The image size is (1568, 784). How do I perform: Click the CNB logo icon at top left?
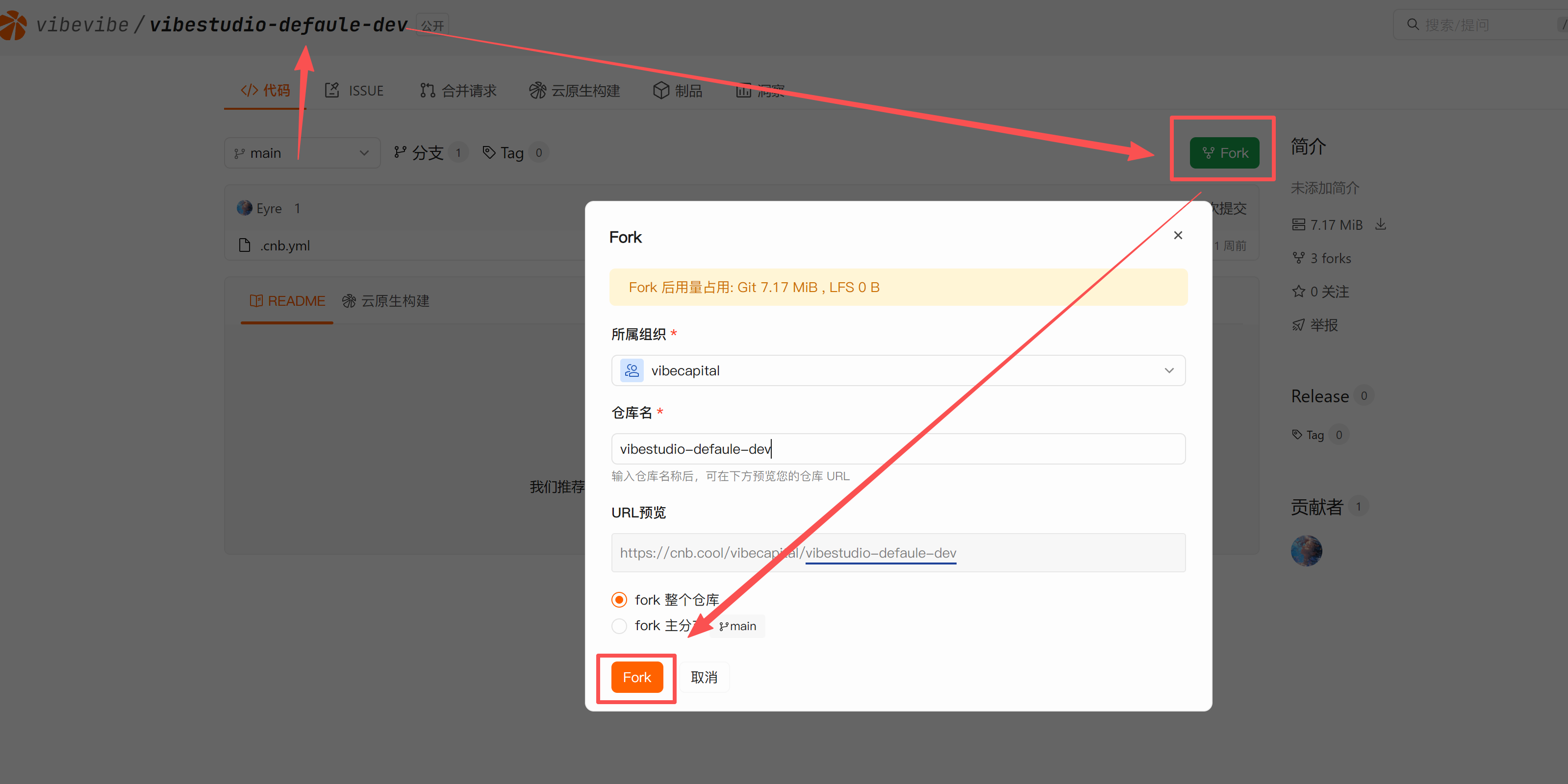click(x=12, y=24)
